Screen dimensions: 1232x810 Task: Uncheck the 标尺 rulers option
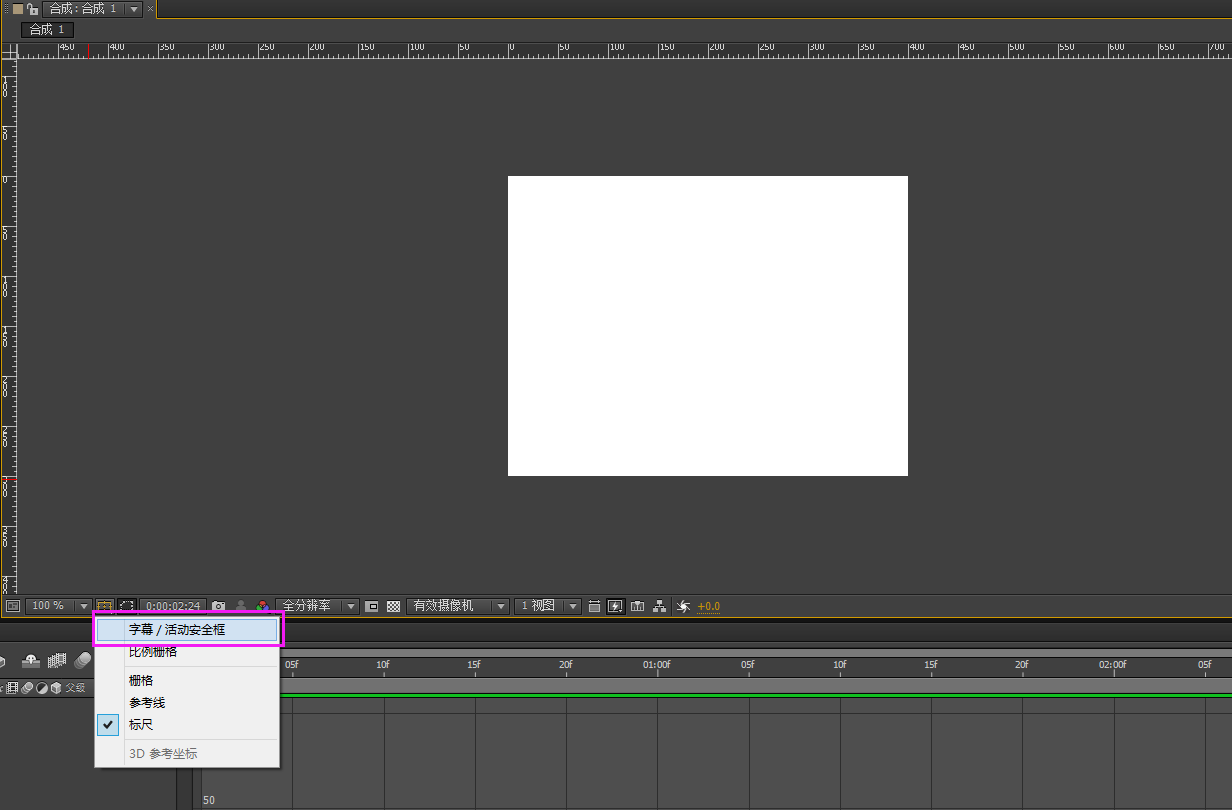[x=141, y=725]
